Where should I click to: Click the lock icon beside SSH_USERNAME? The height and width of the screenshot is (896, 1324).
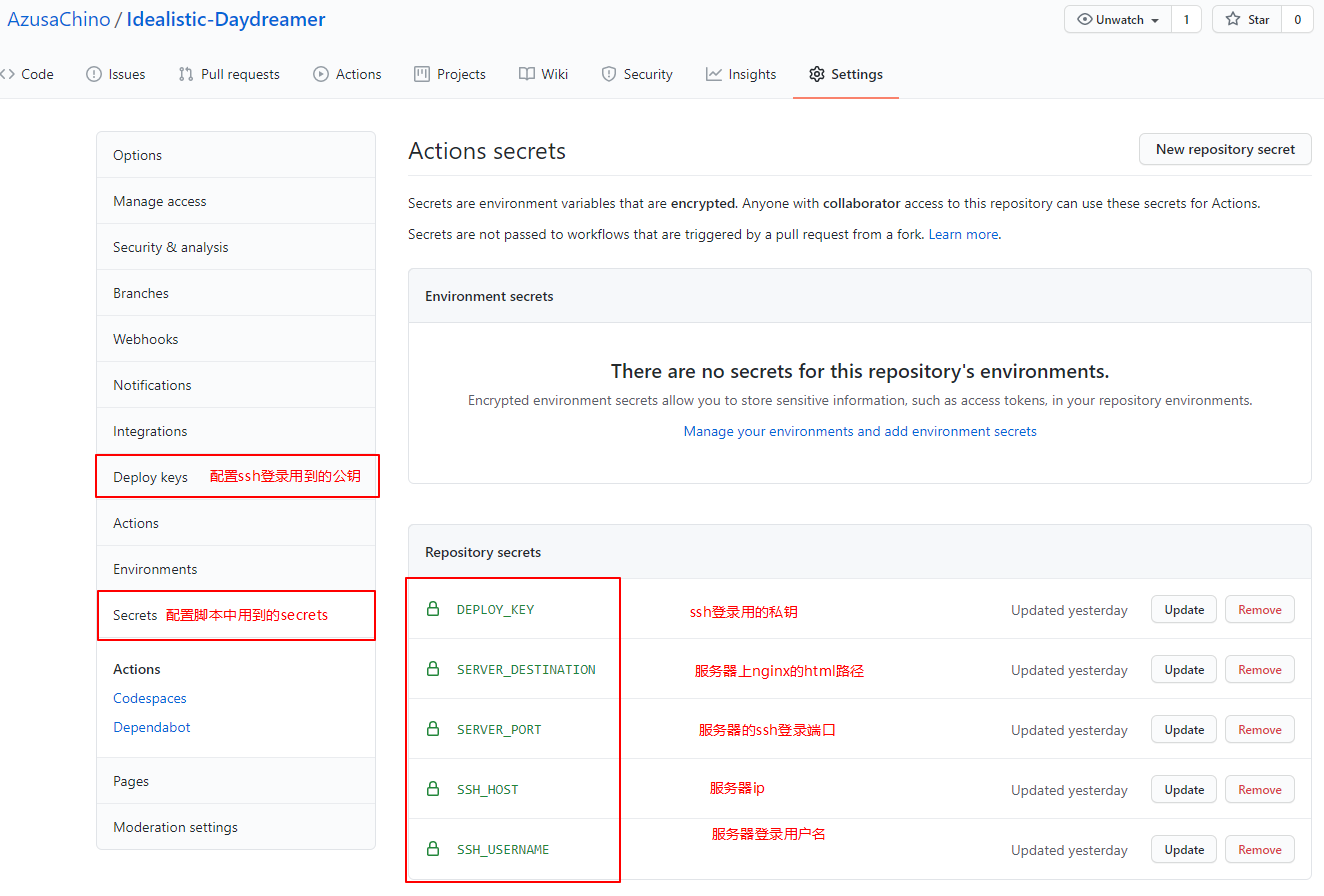[x=433, y=849]
